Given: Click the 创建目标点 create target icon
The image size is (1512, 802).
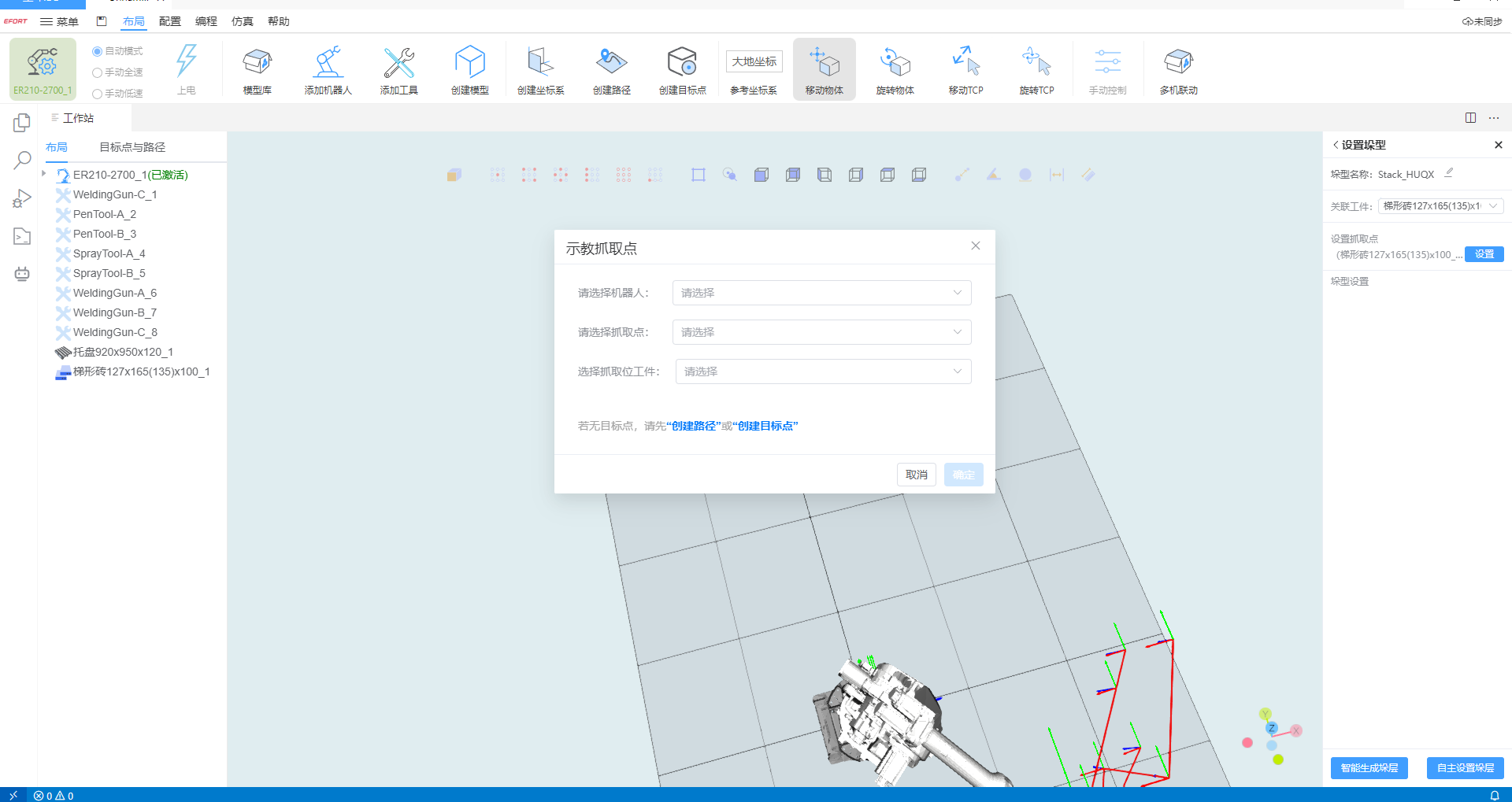Looking at the screenshot, I should [x=682, y=69].
